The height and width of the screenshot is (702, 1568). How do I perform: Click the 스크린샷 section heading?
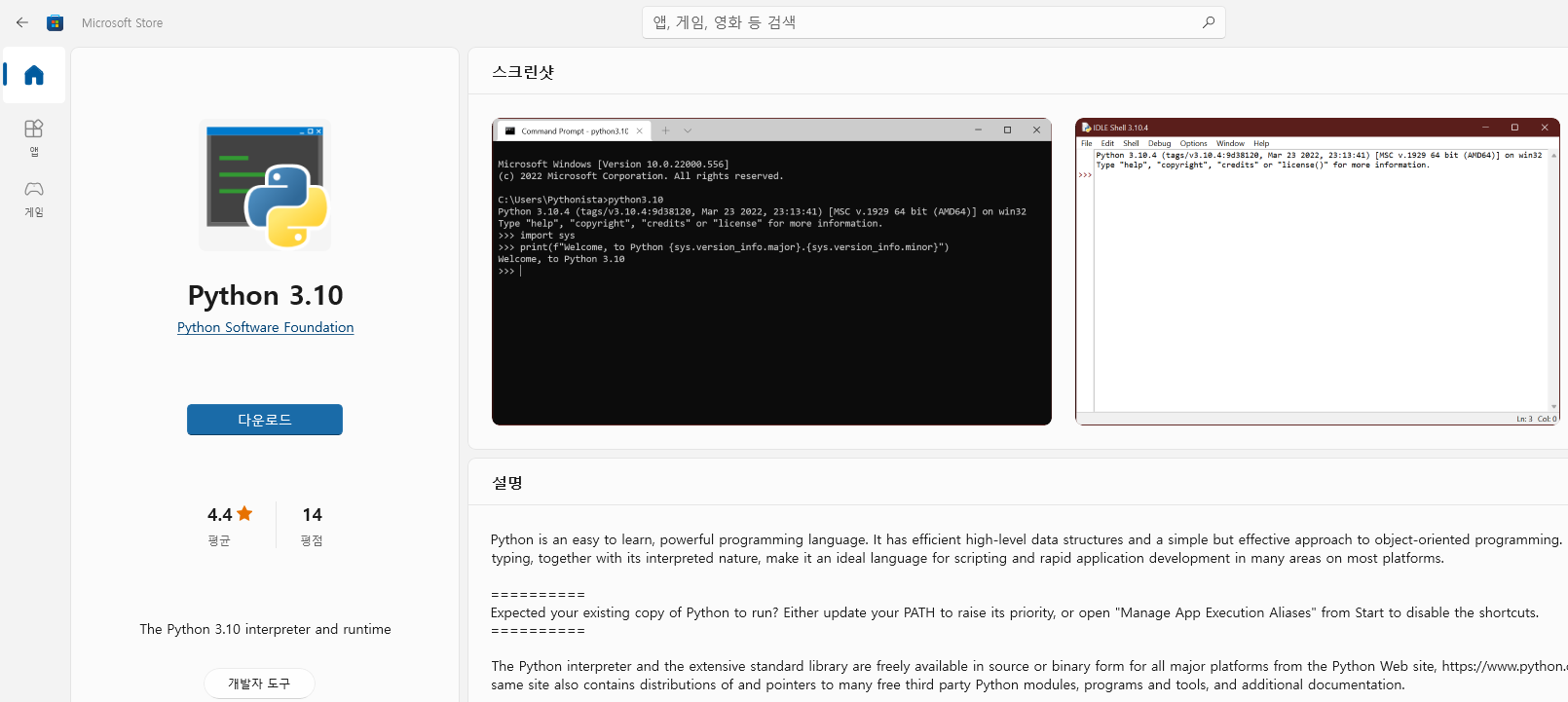tap(523, 72)
